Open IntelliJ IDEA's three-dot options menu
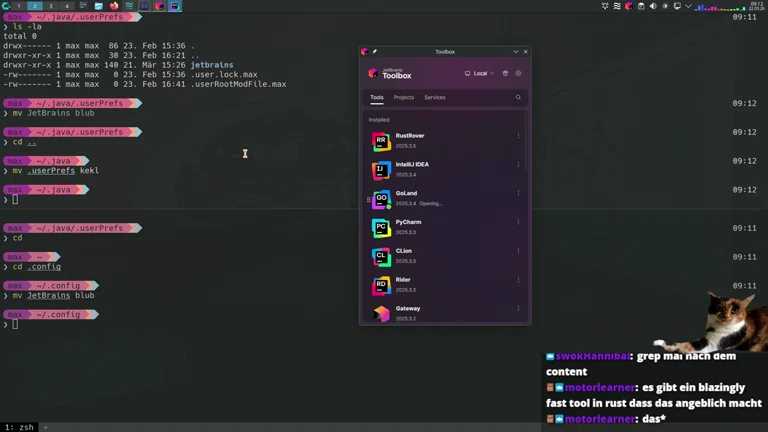This screenshot has width=768, height=432. [x=518, y=165]
